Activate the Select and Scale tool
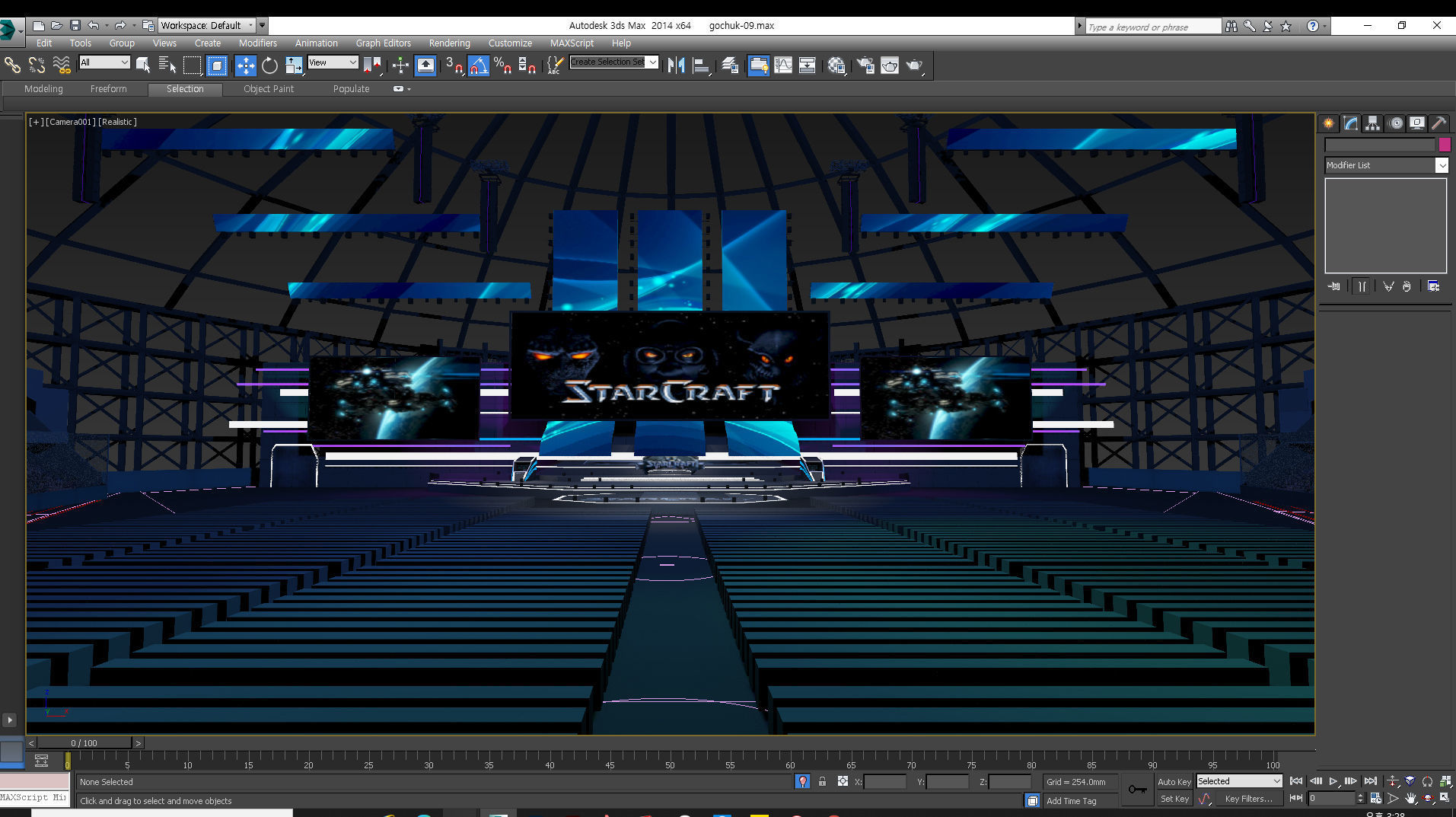 pyautogui.click(x=294, y=65)
